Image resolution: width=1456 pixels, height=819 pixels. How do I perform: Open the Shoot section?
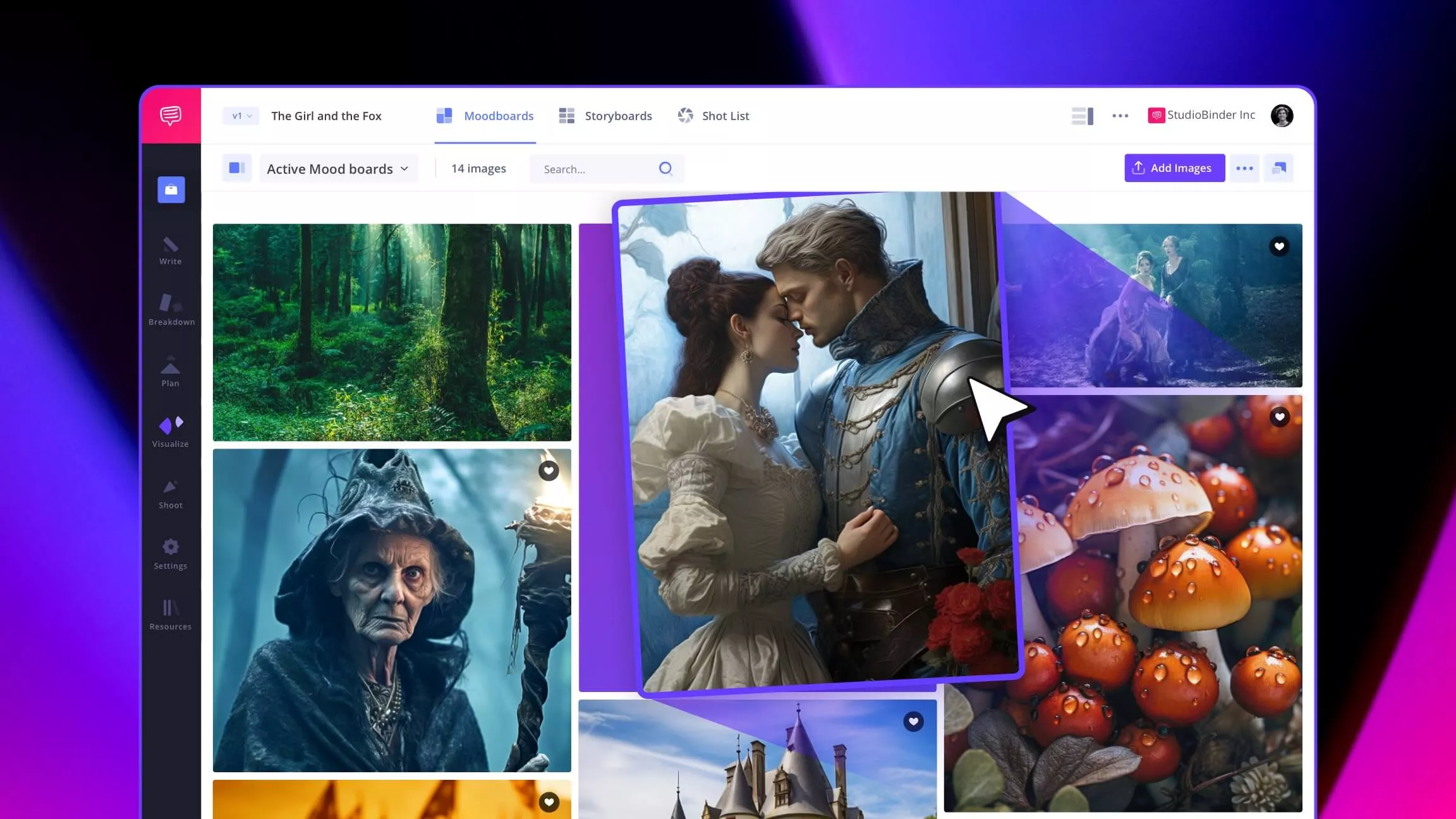pos(170,494)
